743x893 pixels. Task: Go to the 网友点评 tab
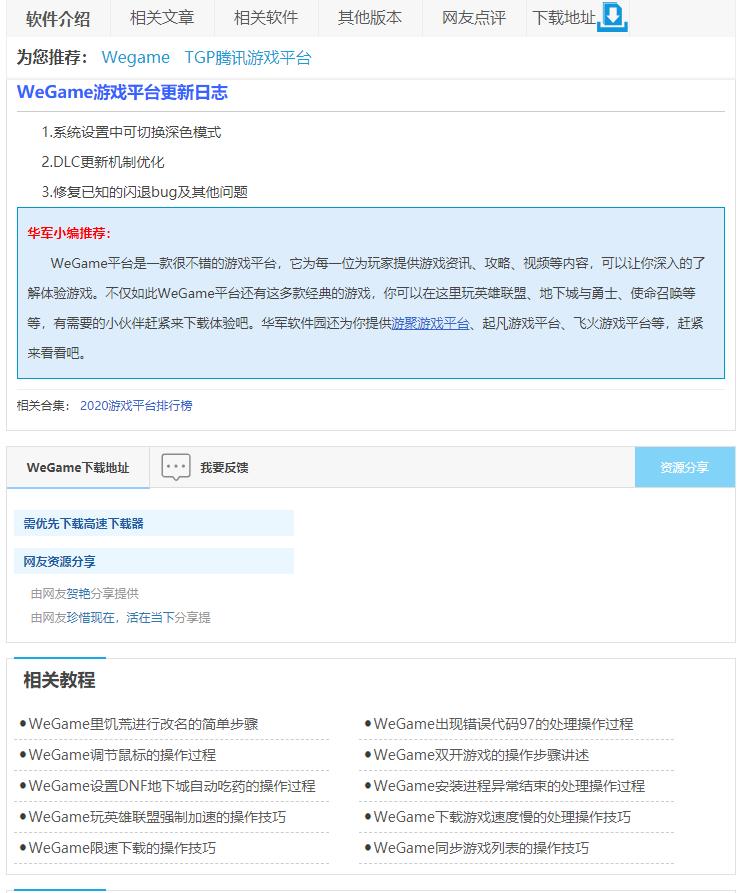tap(474, 18)
